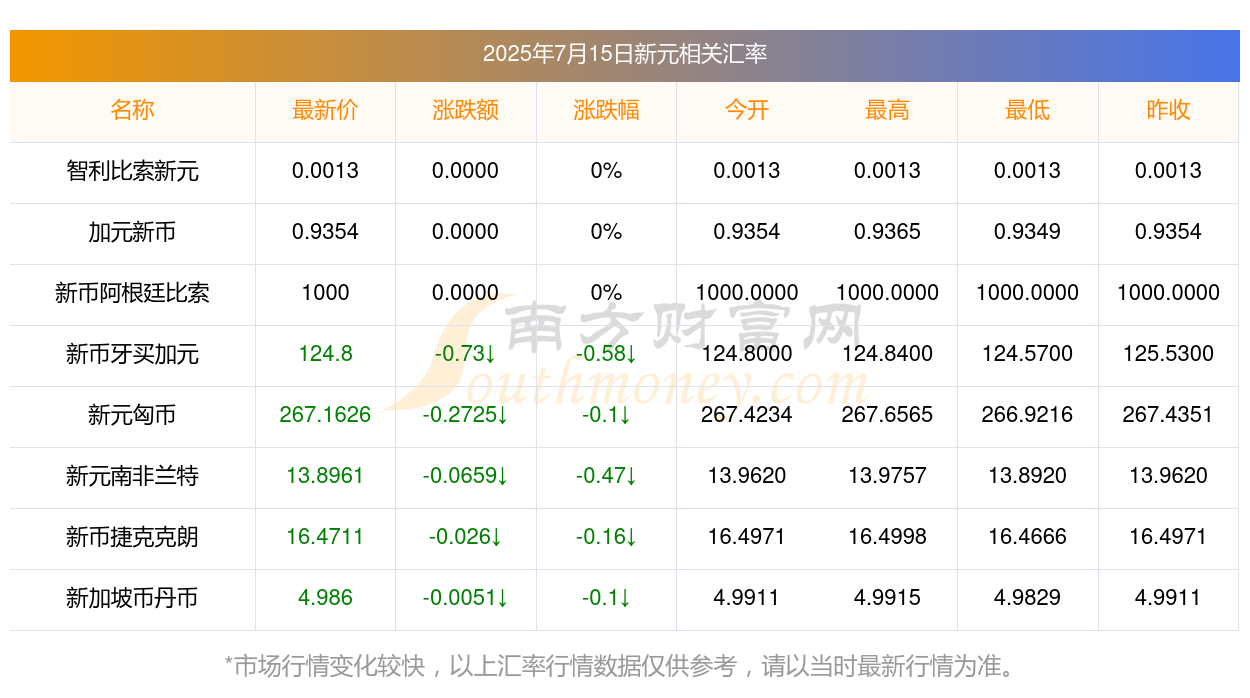This screenshot has width=1250, height=698.
Task: Click the 新币捷克克朗 row name
Action: [x=132, y=537]
